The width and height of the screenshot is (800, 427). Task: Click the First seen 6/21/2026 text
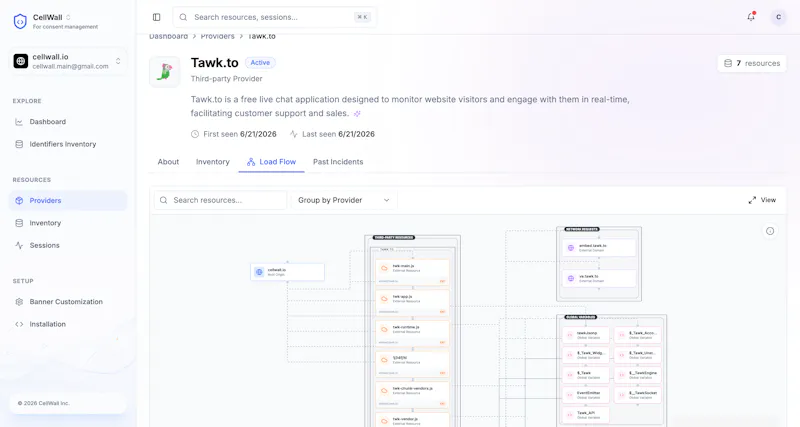point(240,134)
